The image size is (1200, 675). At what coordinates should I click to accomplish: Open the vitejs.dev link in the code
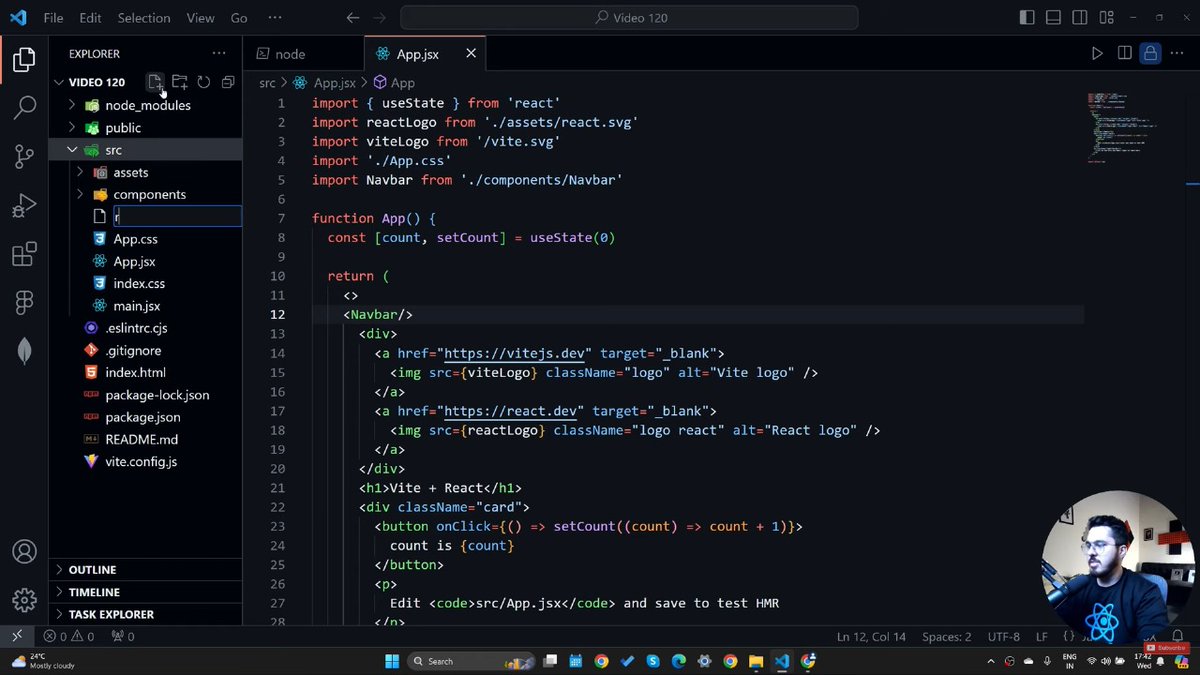pyautogui.click(x=514, y=353)
